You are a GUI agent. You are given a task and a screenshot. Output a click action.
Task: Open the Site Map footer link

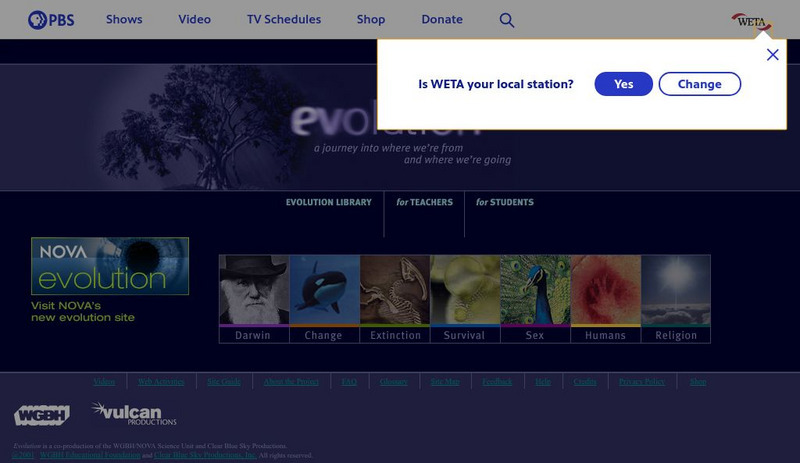pyautogui.click(x=445, y=381)
